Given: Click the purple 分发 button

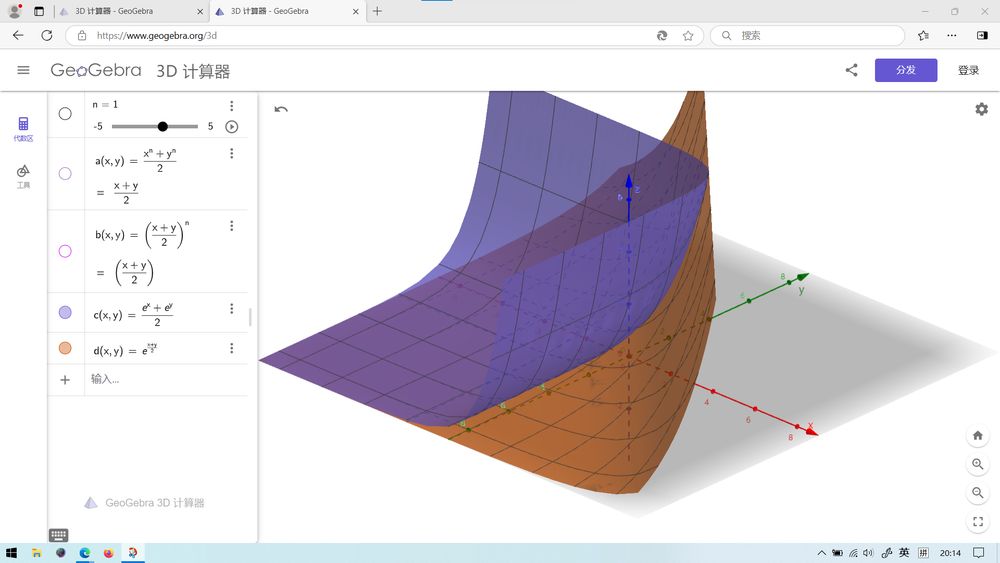Looking at the screenshot, I should [x=905, y=70].
